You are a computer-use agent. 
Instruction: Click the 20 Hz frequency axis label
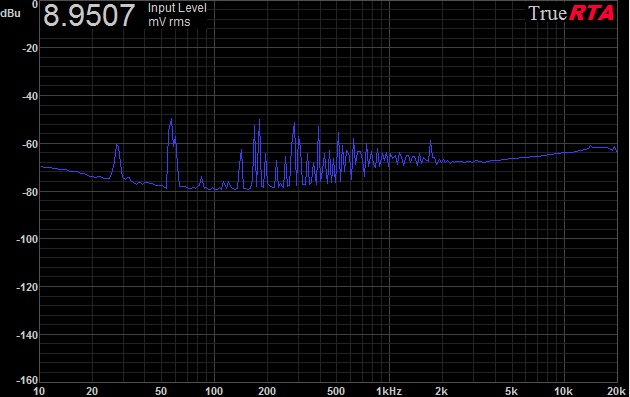click(x=92, y=391)
